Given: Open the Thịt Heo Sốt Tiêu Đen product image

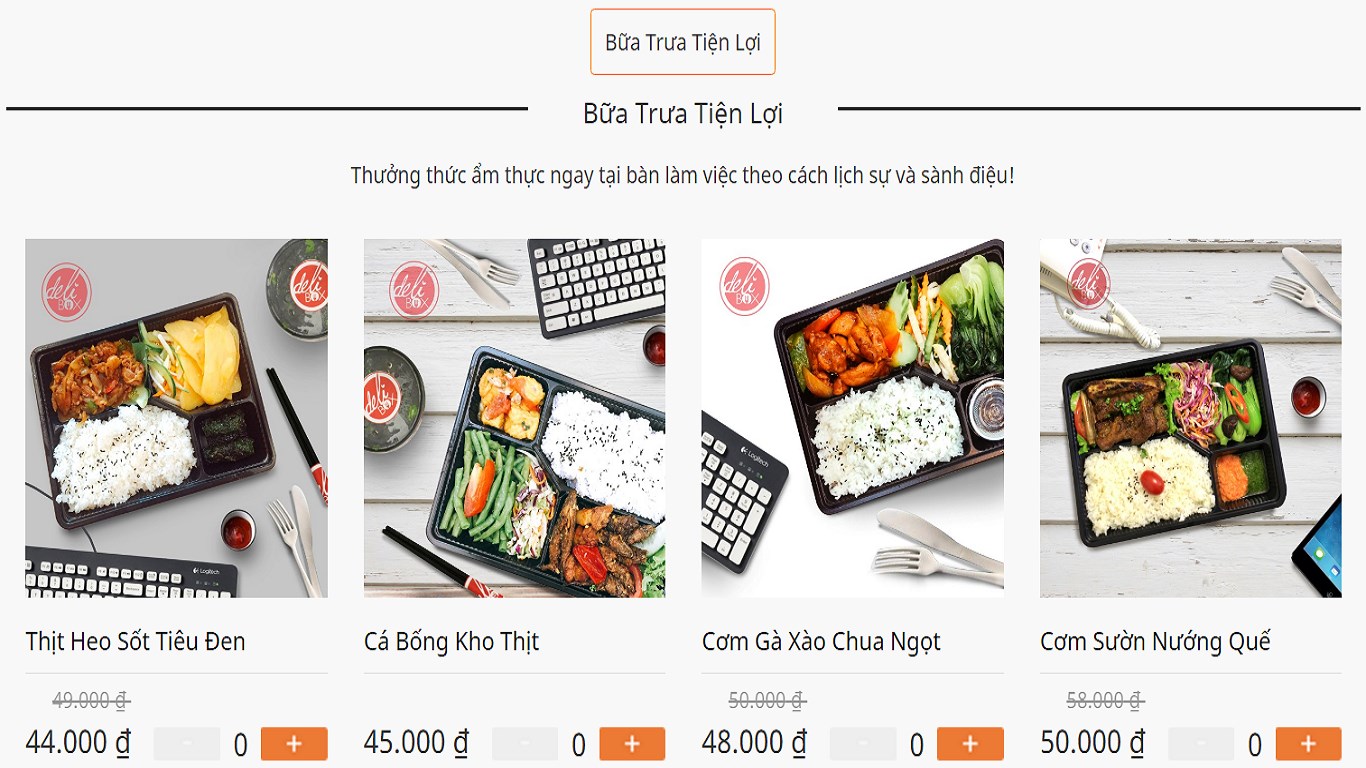Looking at the screenshot, I should (x=176, y=418).
